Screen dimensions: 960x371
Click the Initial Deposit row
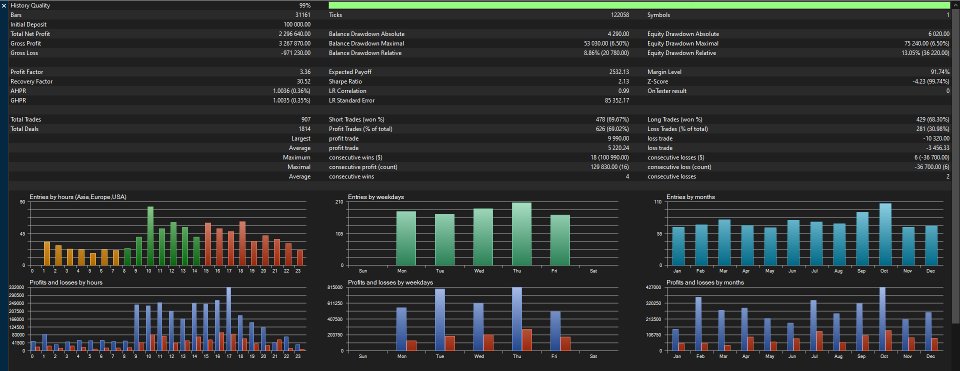[160, 24]
